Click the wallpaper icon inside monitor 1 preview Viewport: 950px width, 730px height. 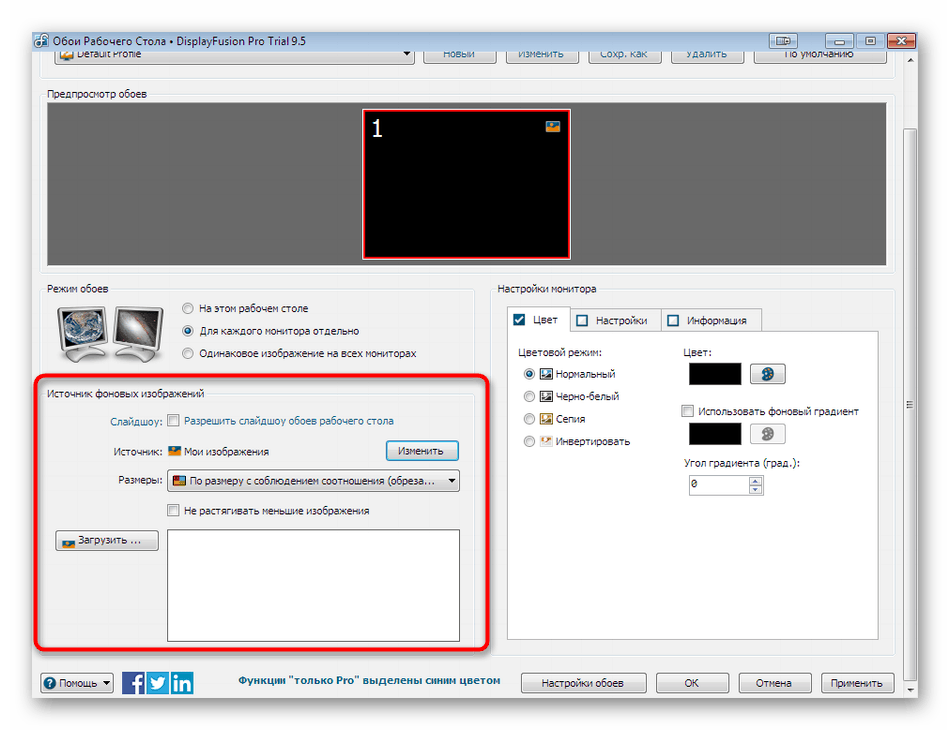[x=552, y=127]
